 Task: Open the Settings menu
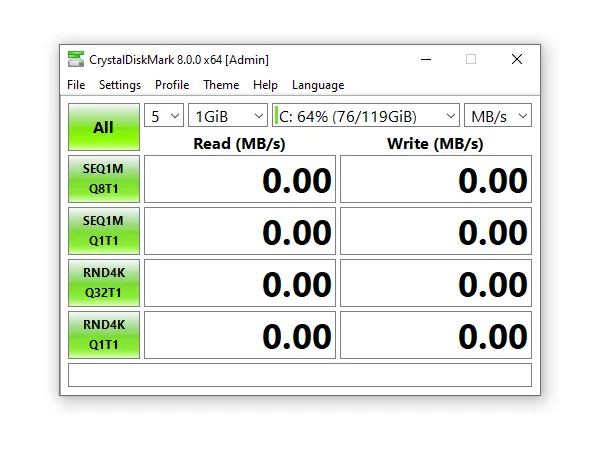click(x=120, y=85)
